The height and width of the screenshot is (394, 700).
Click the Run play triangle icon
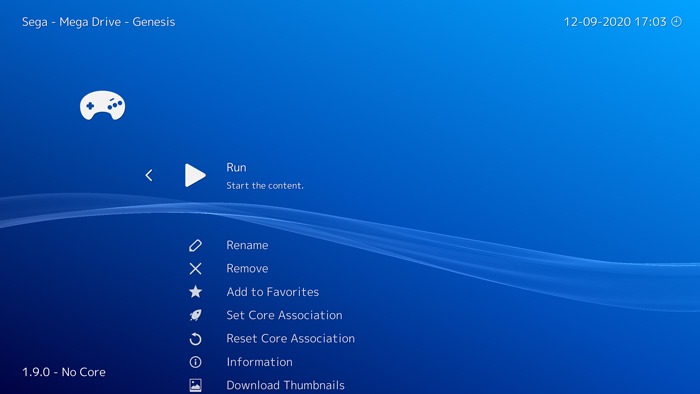[x=195, y=175]
